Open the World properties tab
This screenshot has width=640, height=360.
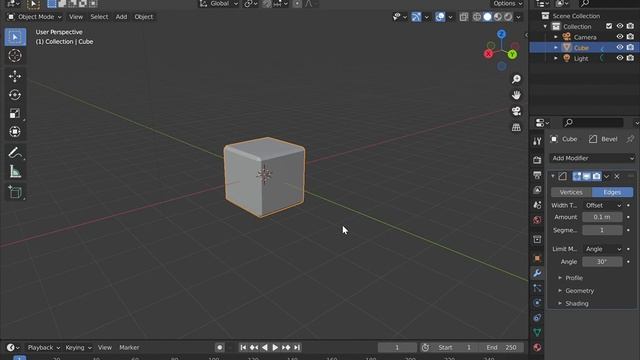(537, 220)
